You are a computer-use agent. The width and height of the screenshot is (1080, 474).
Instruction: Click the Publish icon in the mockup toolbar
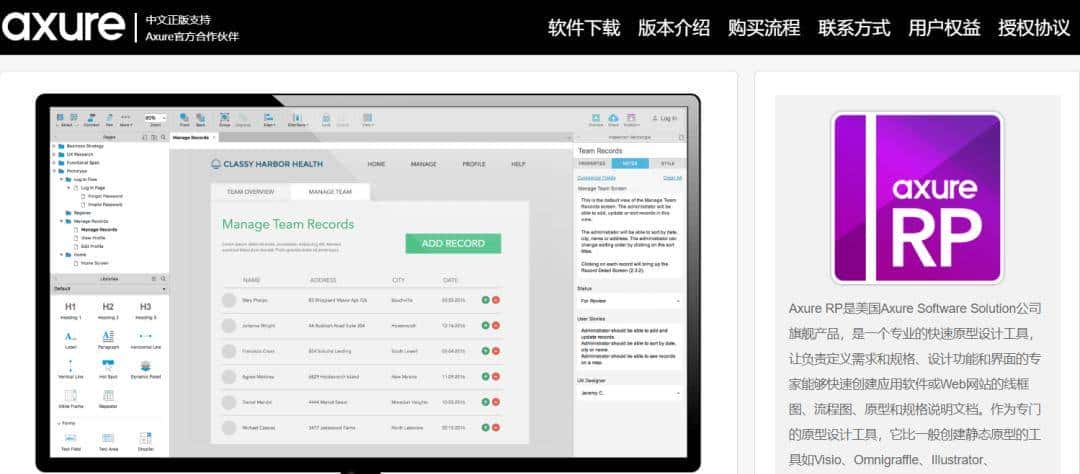[x=631, y=119]
